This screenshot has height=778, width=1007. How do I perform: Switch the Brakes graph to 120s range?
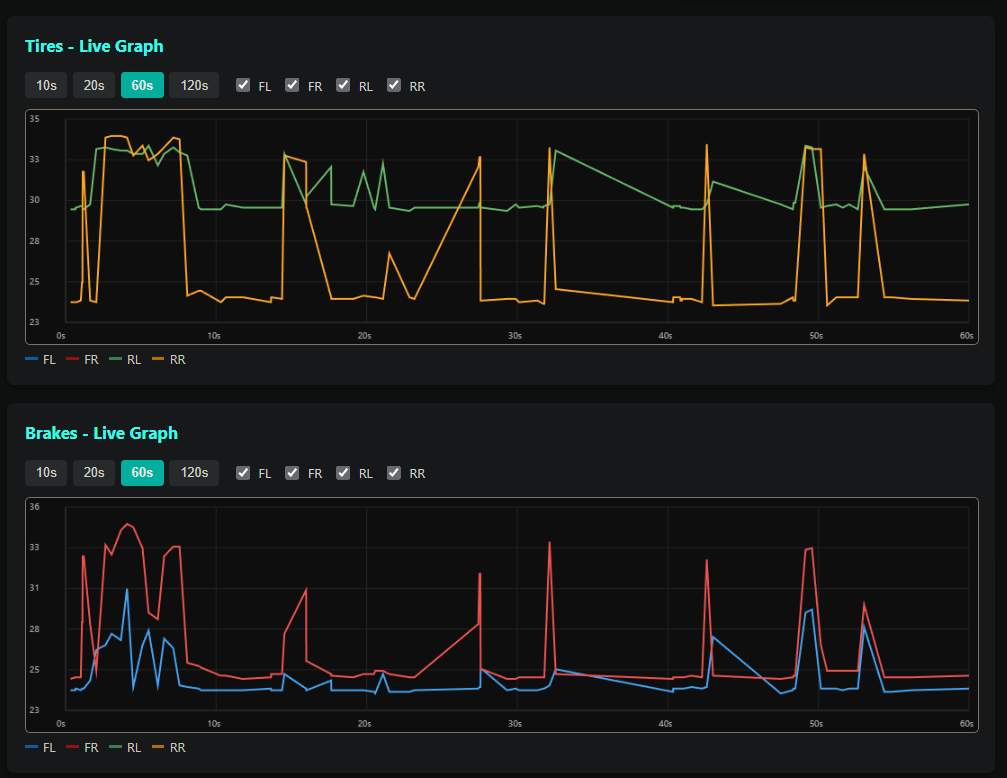pos(193,472)
